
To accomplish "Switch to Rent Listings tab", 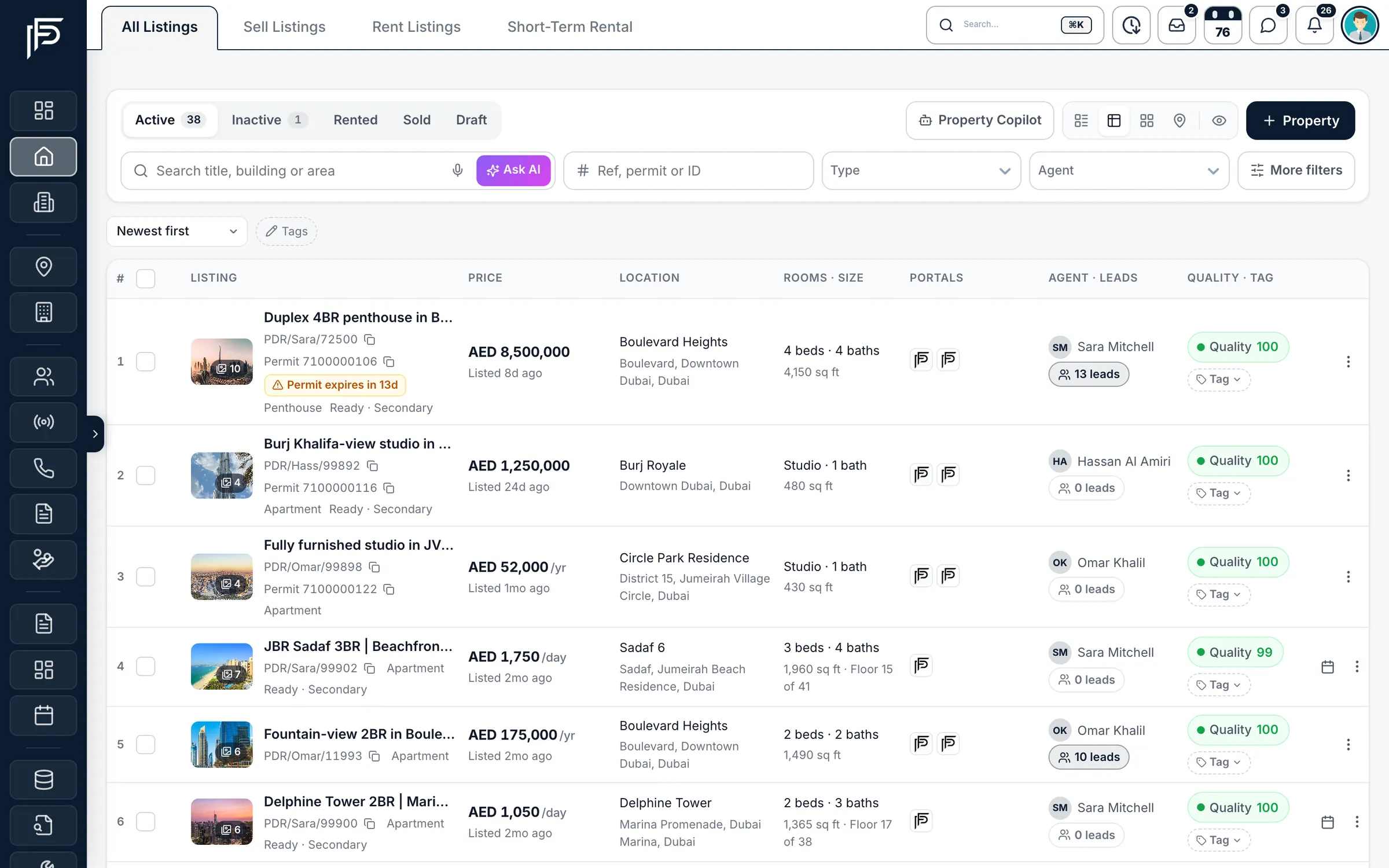I will click(x=416, y=27).
